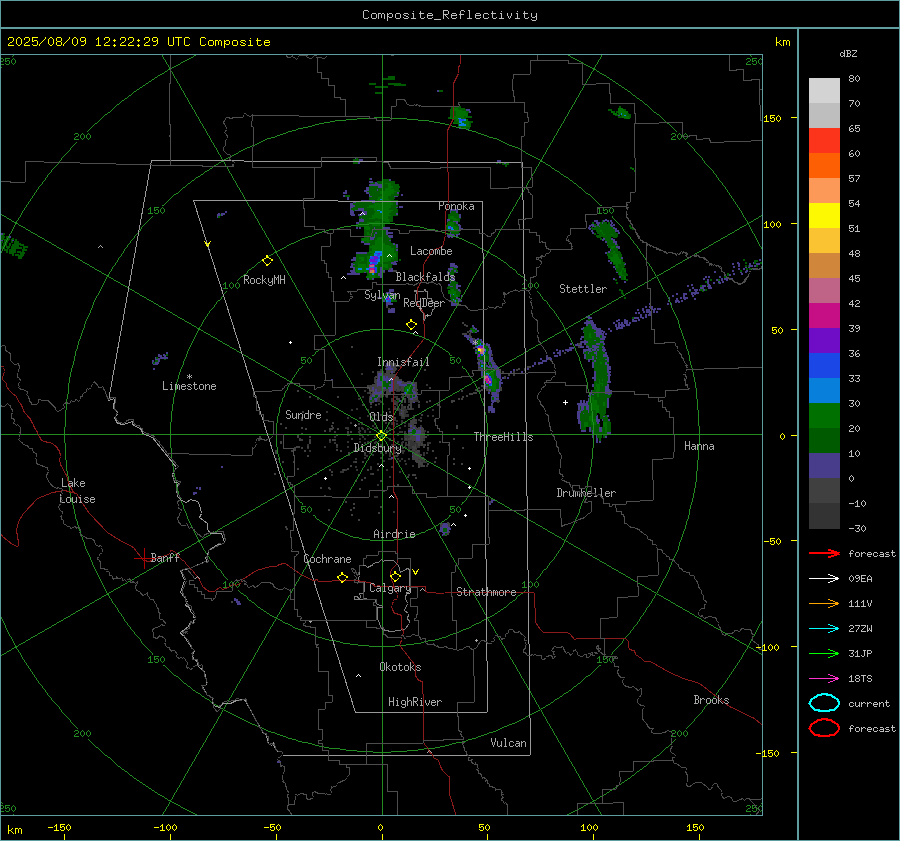
Task: Click the red forecast ellipse icon
Action: pyautogui.click(x=824, y=728)
